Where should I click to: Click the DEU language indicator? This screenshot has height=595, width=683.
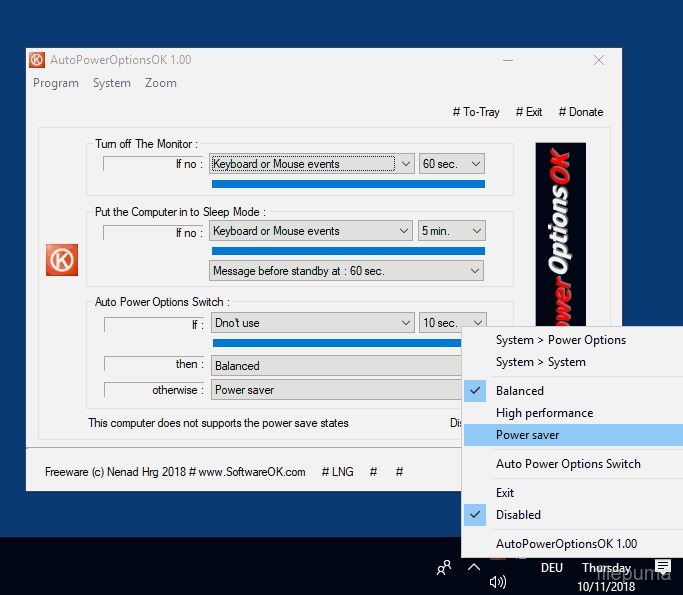(551, 568)
